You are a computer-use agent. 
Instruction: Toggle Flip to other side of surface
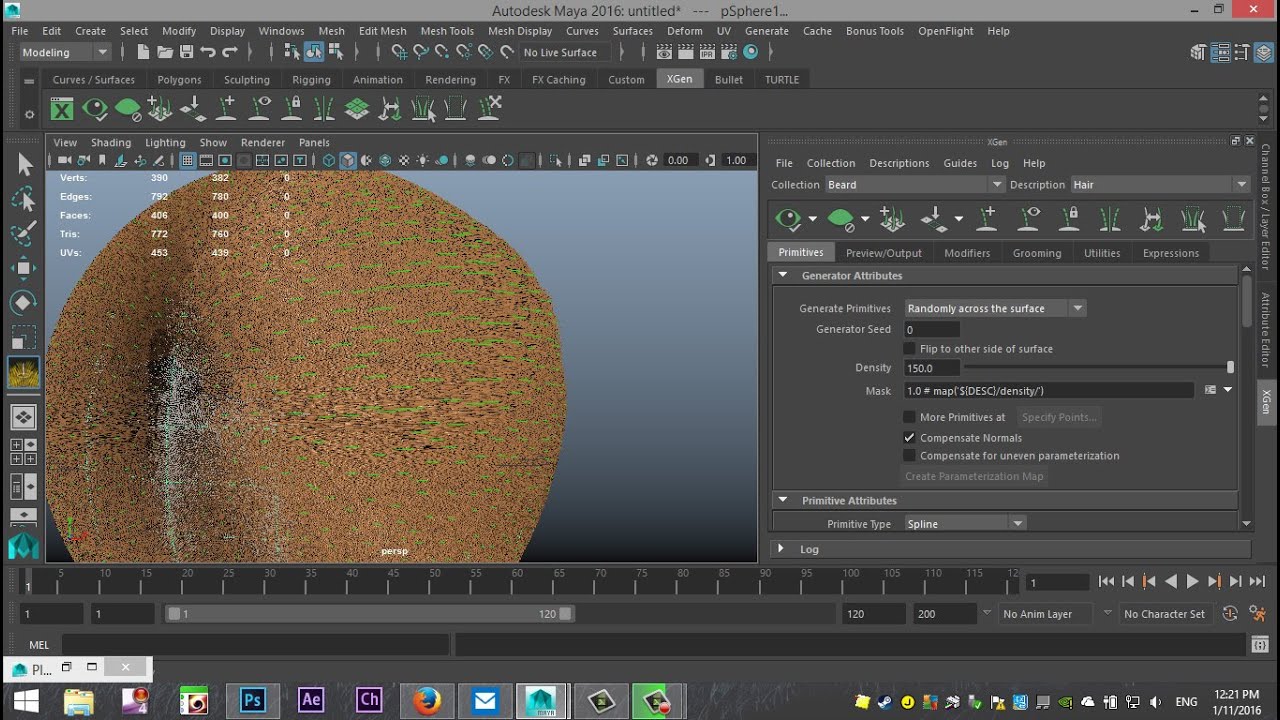(909, 349)
